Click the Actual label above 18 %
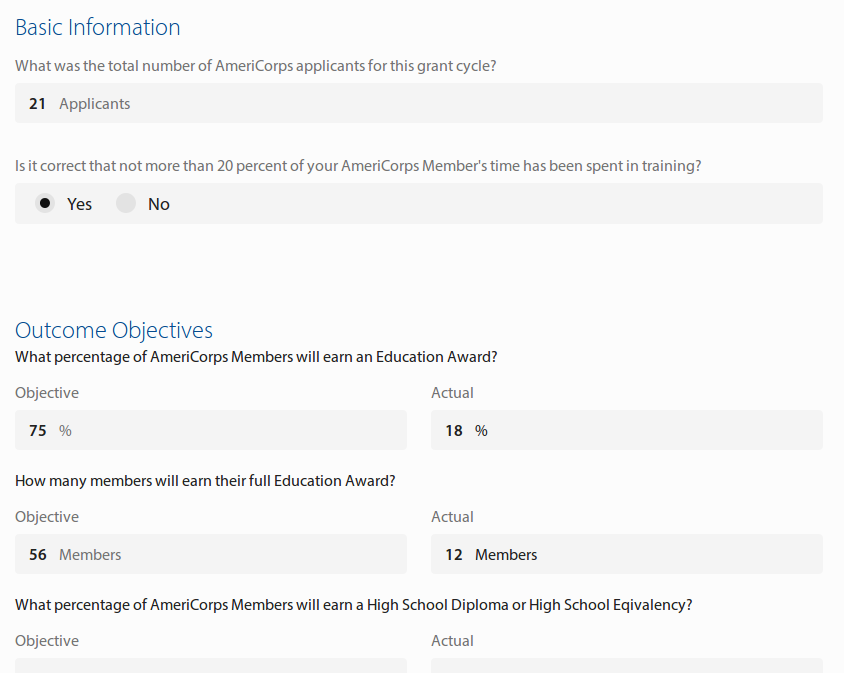 [x=452, y=393]
